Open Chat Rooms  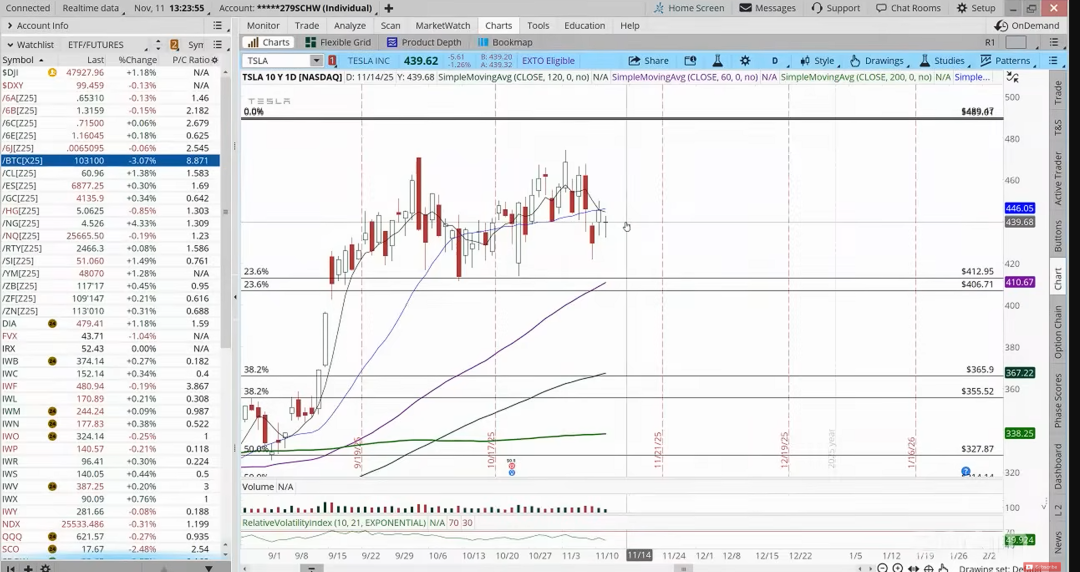point(908,8)
